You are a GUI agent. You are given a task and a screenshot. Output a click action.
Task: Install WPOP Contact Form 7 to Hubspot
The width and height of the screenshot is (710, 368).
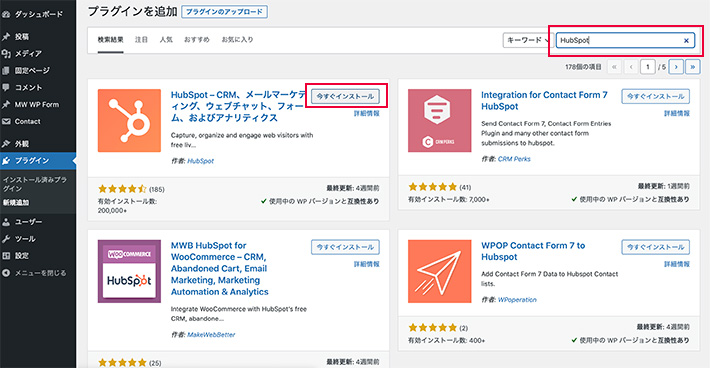coord(656,247)
